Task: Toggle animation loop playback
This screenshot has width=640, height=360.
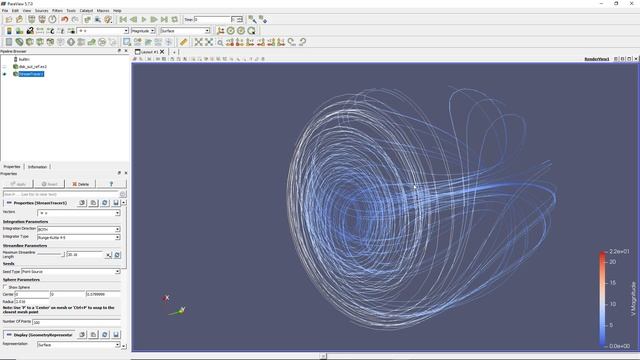Action: pos(175,20)
